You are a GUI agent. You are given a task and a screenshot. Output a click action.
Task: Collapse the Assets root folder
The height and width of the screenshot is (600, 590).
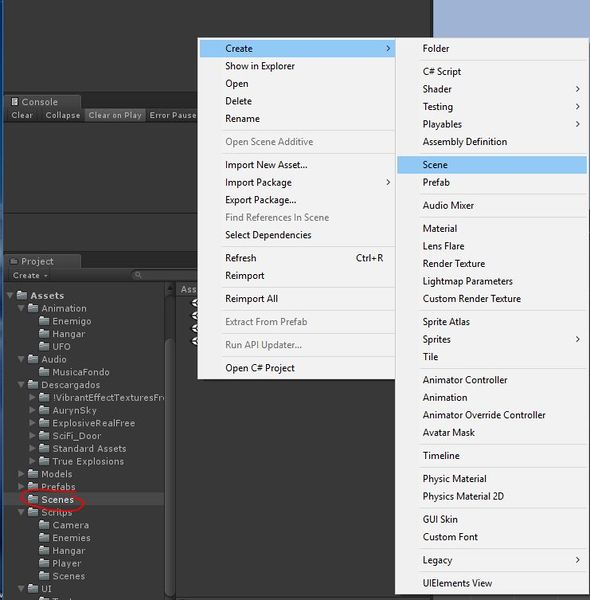[x=10, y=295]
